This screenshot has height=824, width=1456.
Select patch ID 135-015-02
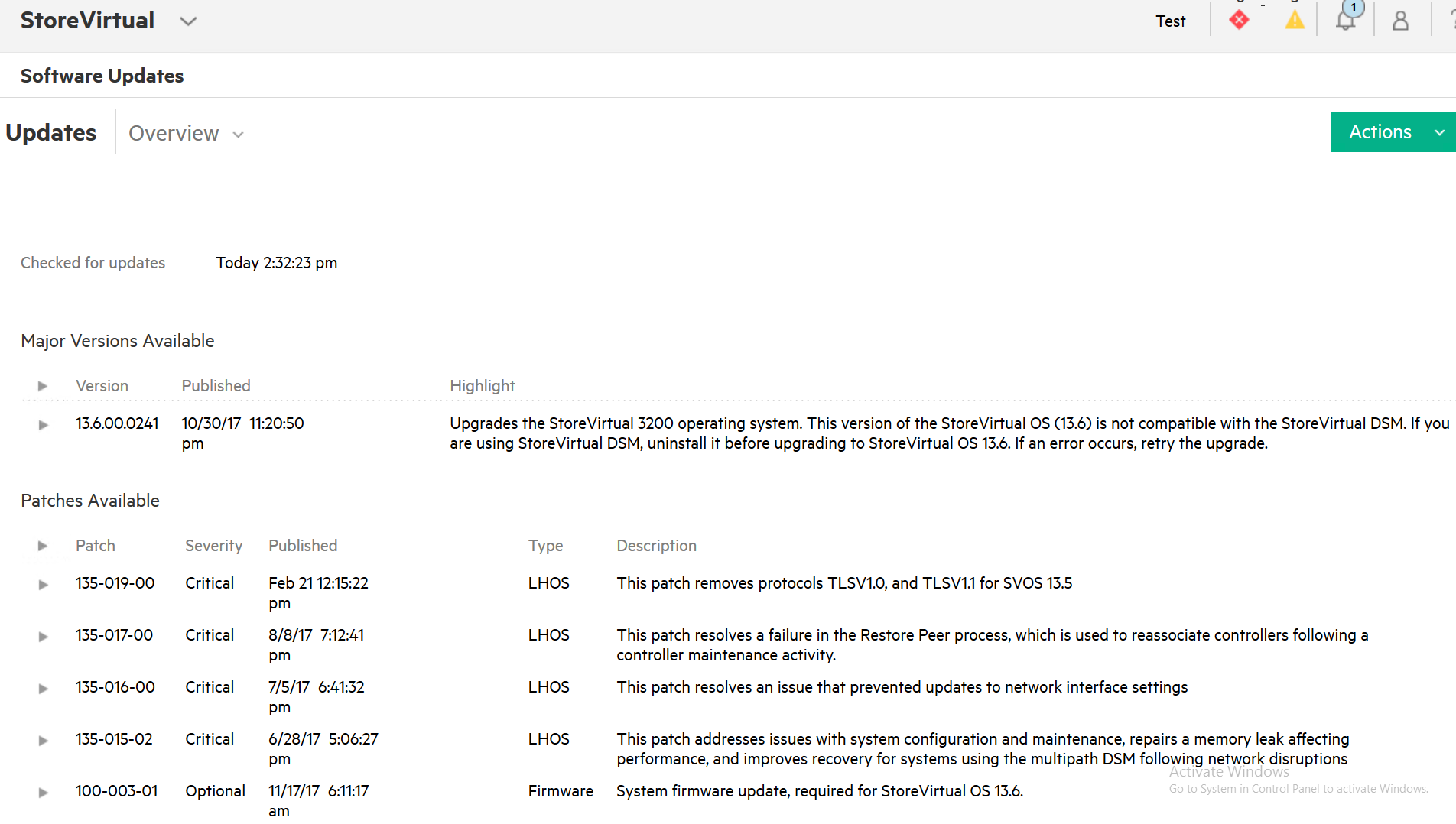tap(114, 739)
